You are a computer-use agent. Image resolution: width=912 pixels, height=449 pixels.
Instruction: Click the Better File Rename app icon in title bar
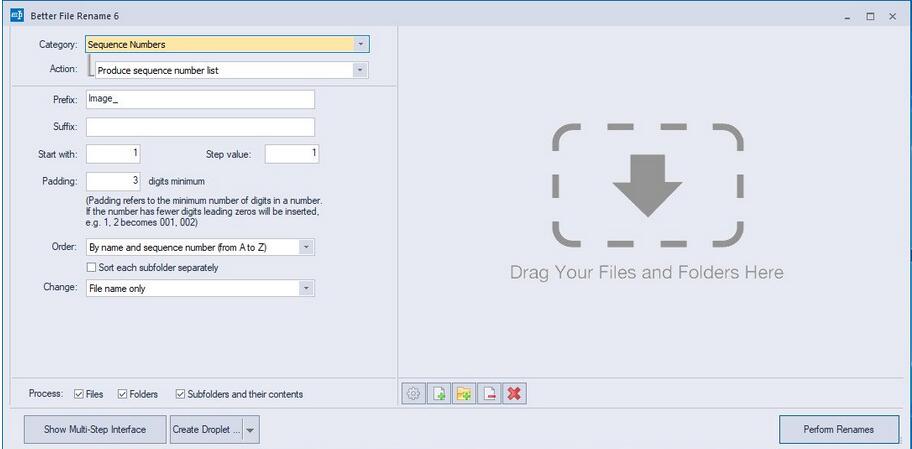click(x=16, y=16)
